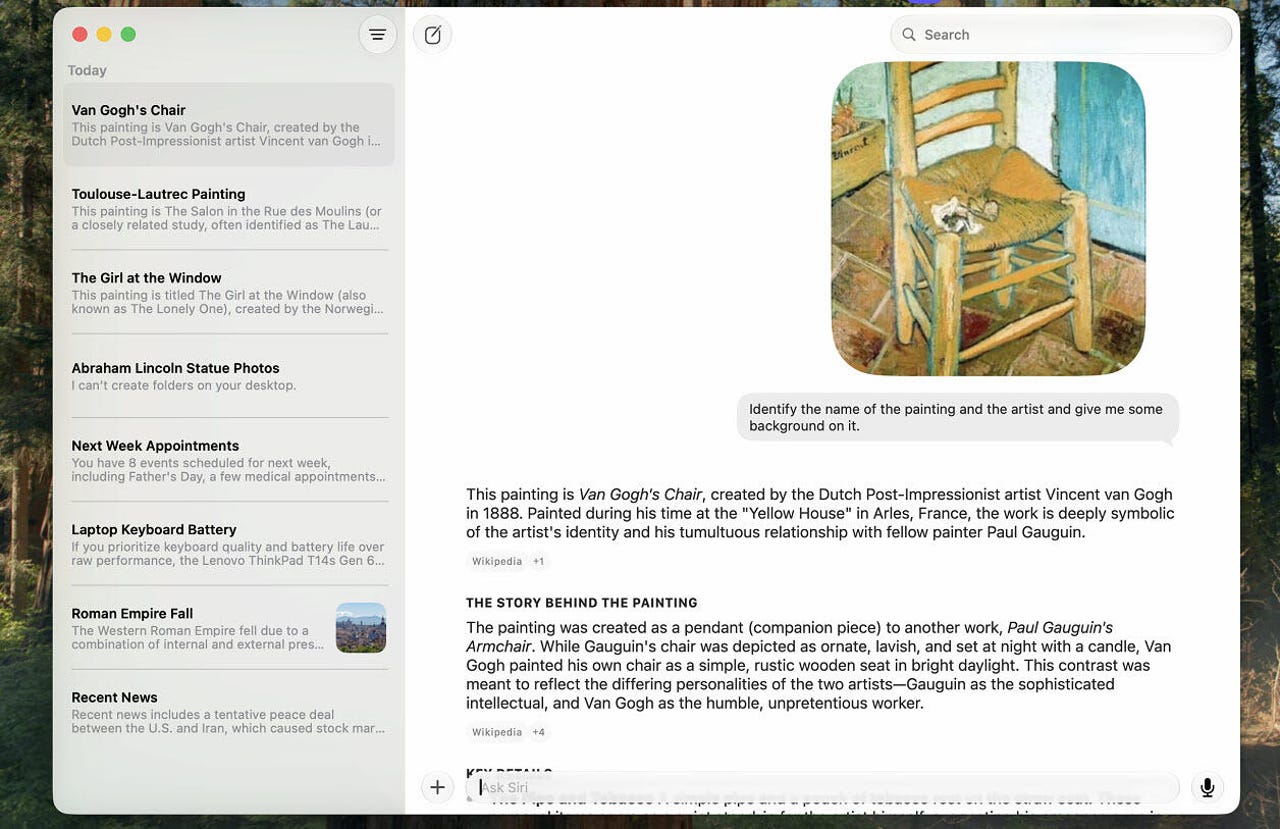Open the conversation filter menu icon
1280x829 pixels.
point(377,35)
